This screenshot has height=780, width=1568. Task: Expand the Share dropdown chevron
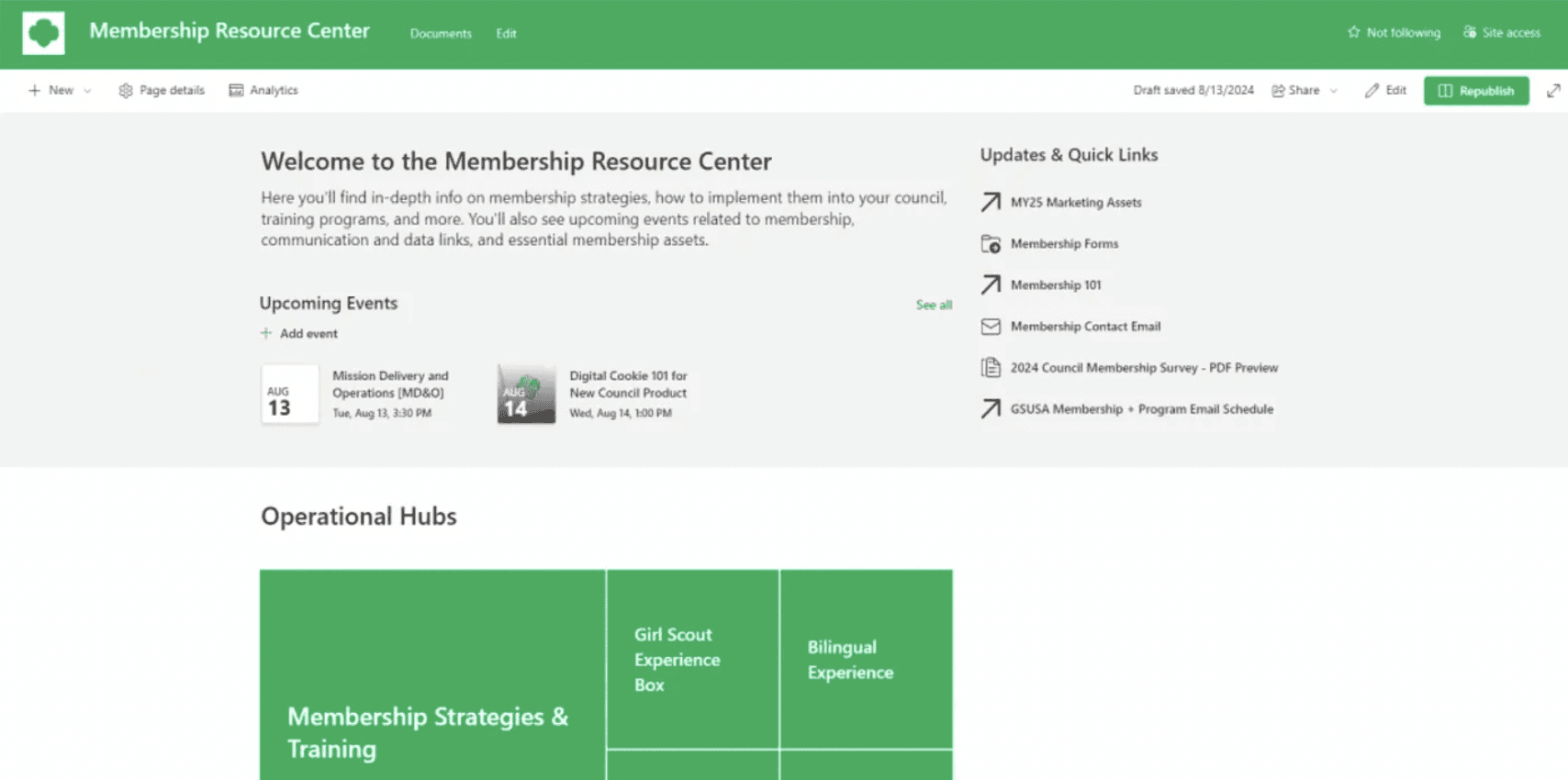point(1334,91)
